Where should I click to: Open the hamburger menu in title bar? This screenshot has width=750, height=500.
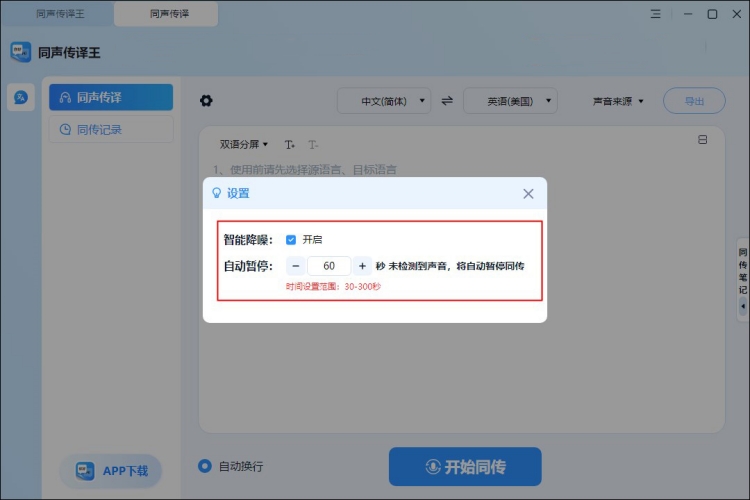click(x=655, y=14)
